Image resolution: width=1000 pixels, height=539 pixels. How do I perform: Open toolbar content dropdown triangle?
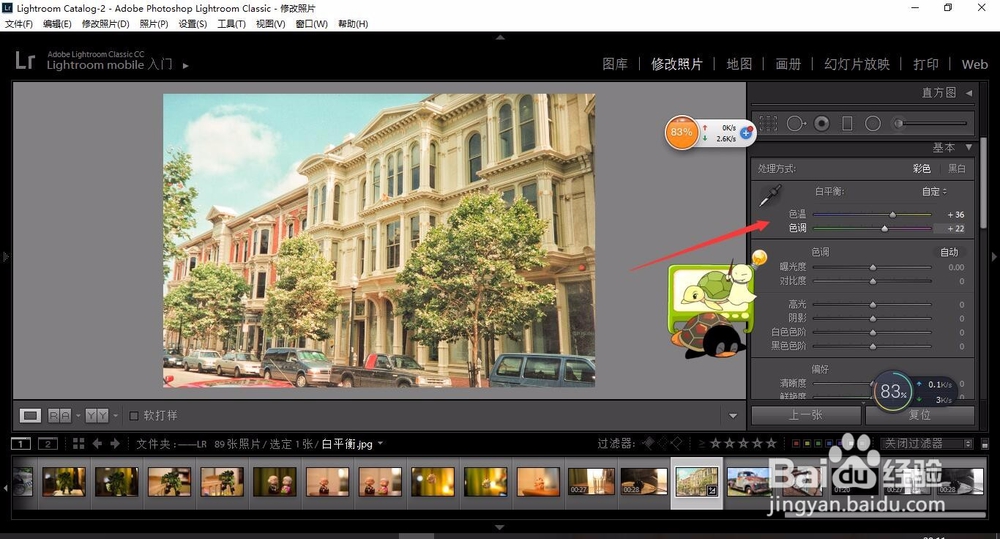click(733, 416)
